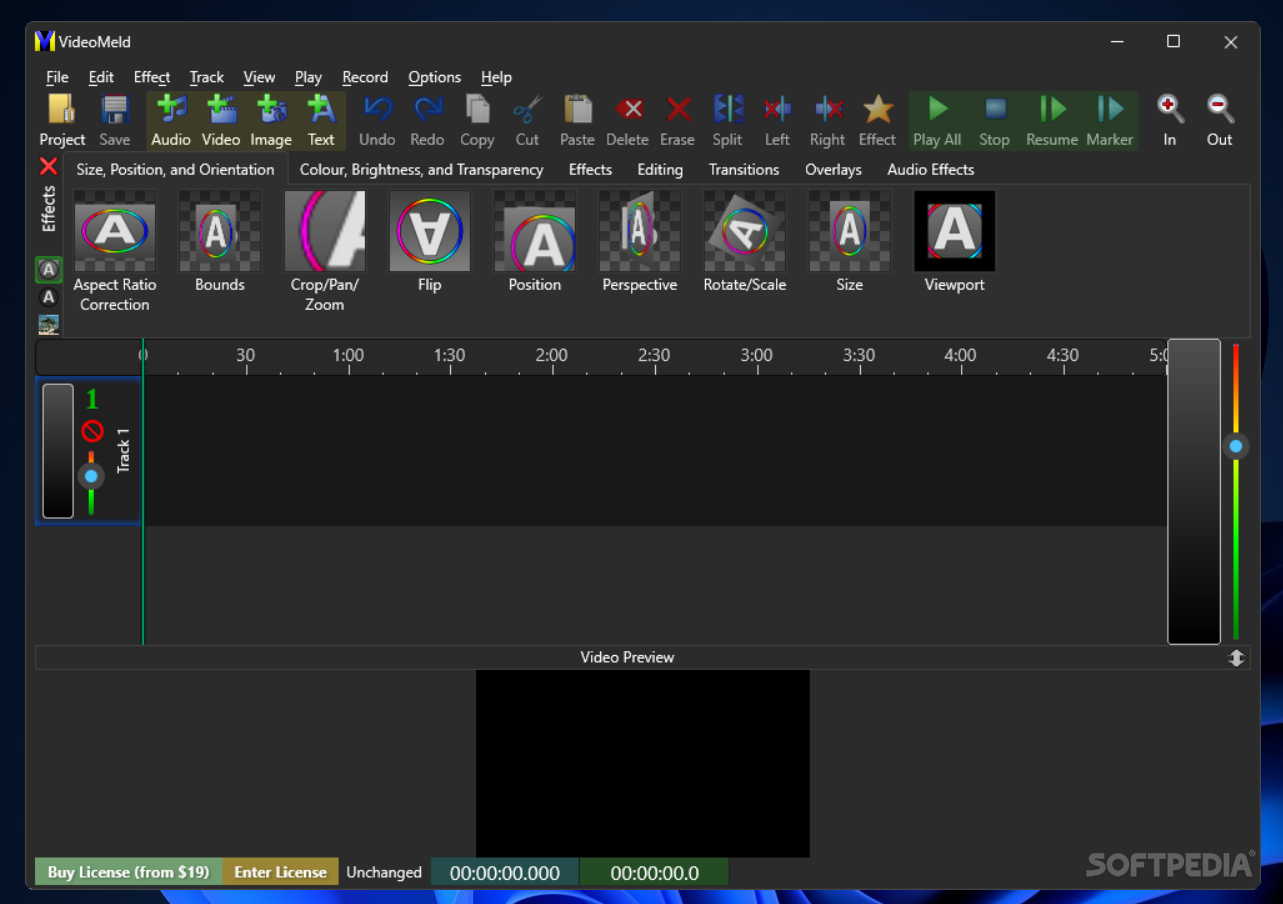Open the File menu
This screenshot has width=1283, height=904.
57,77
